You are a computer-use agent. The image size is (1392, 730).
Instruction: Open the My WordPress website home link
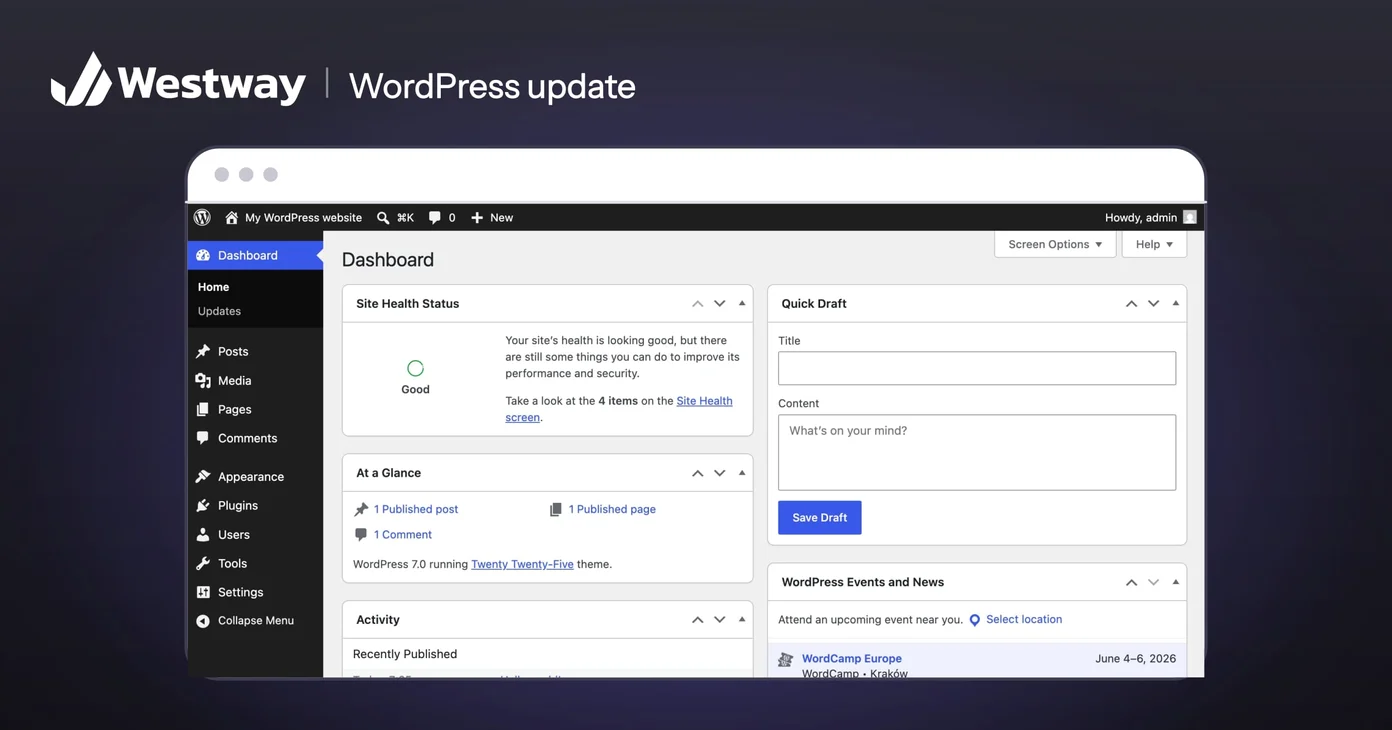point(293,217)
